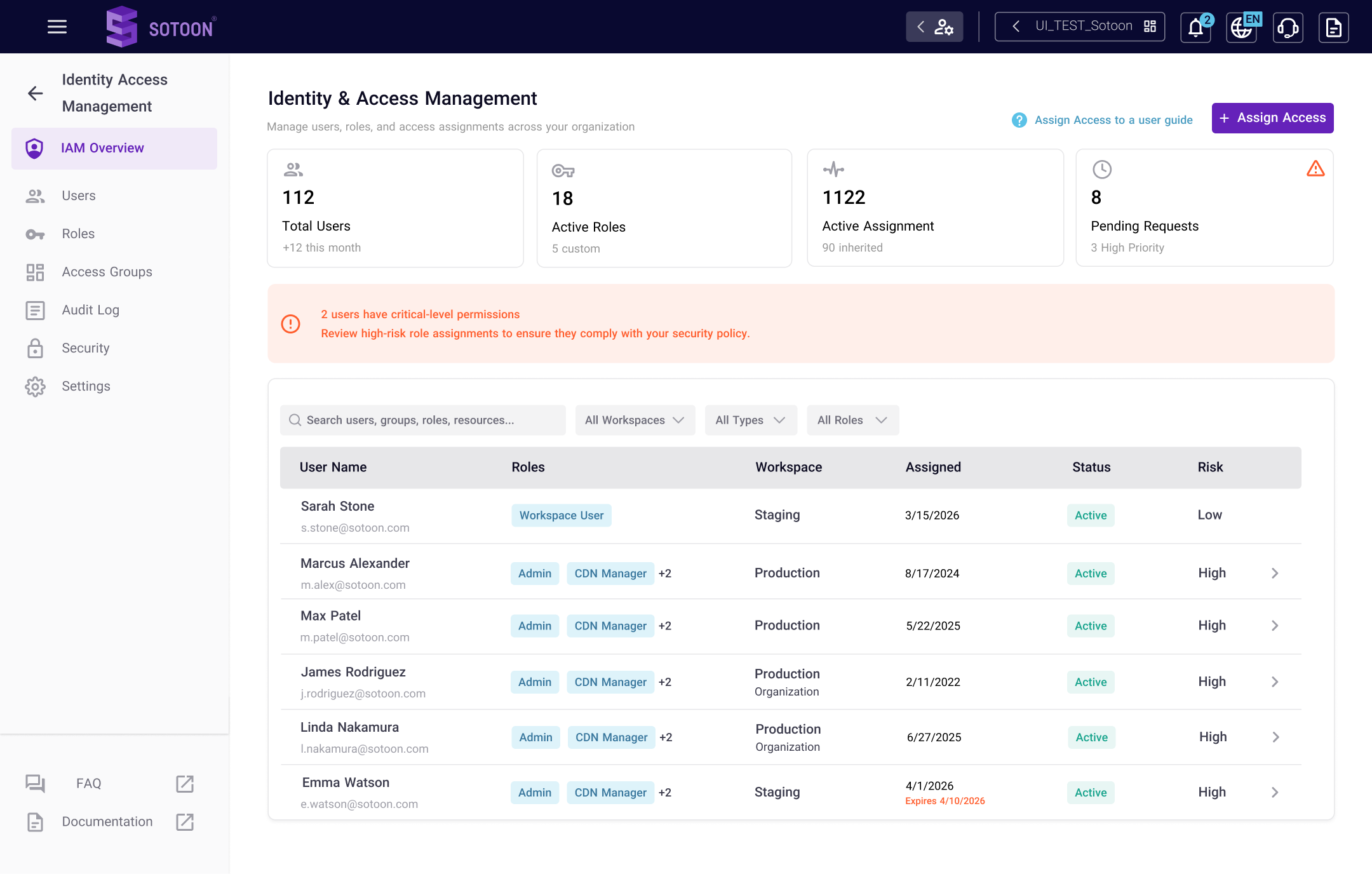Viewport: 1372px width, 874px height.
Task: Go back using the sidebar arrow
Action: click(36, 93)
